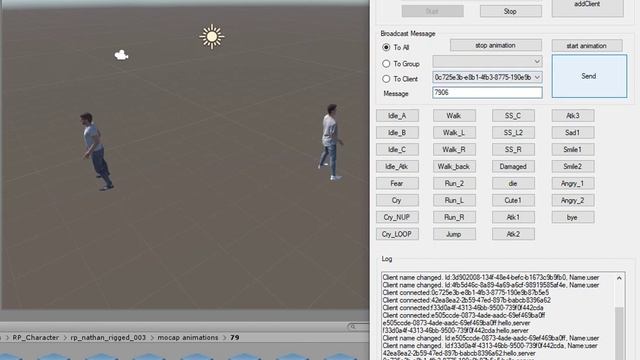Trigger the Idle_B animation

397,133
